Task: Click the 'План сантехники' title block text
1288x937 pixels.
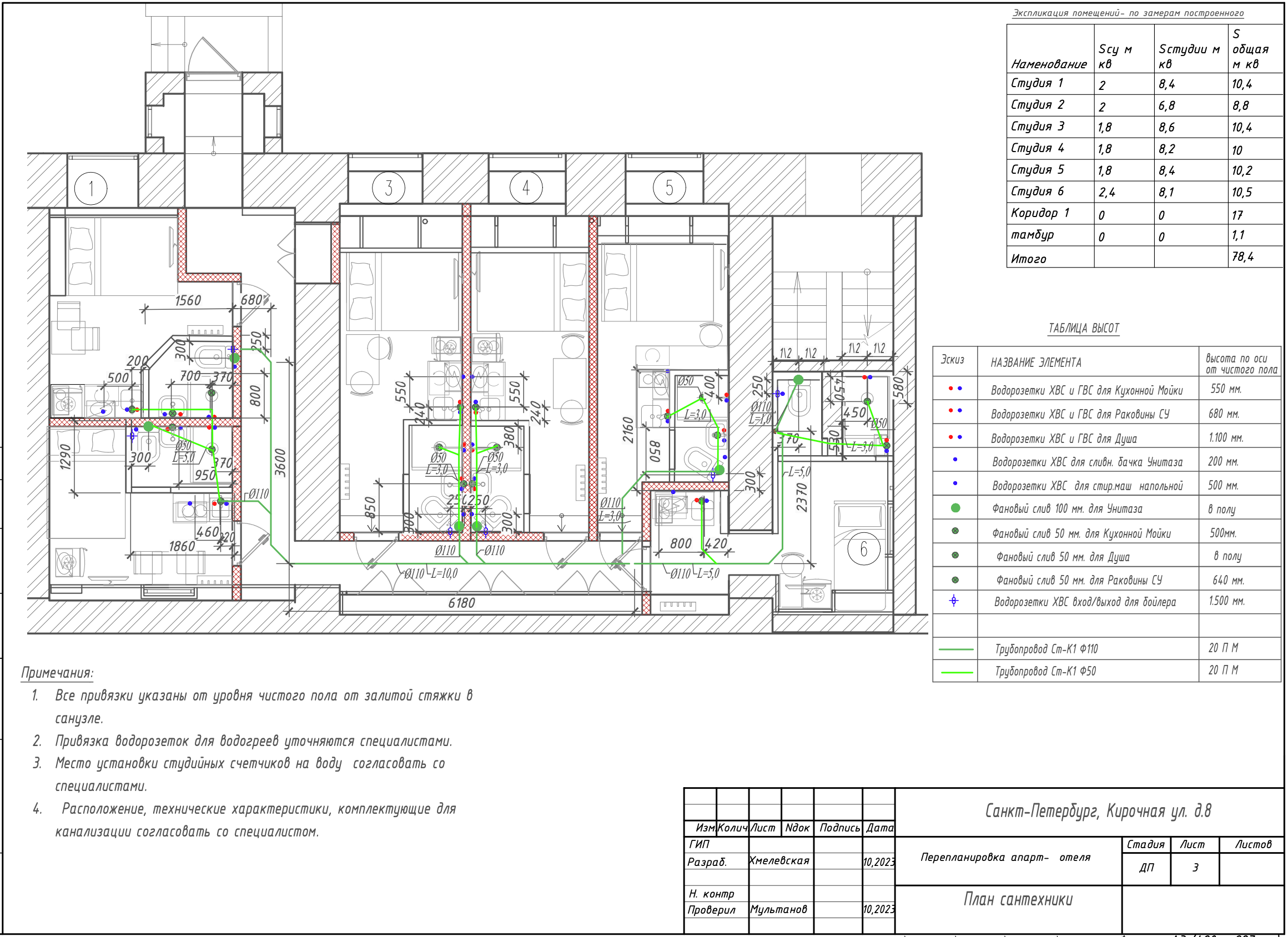Action: coord(1018,899)
